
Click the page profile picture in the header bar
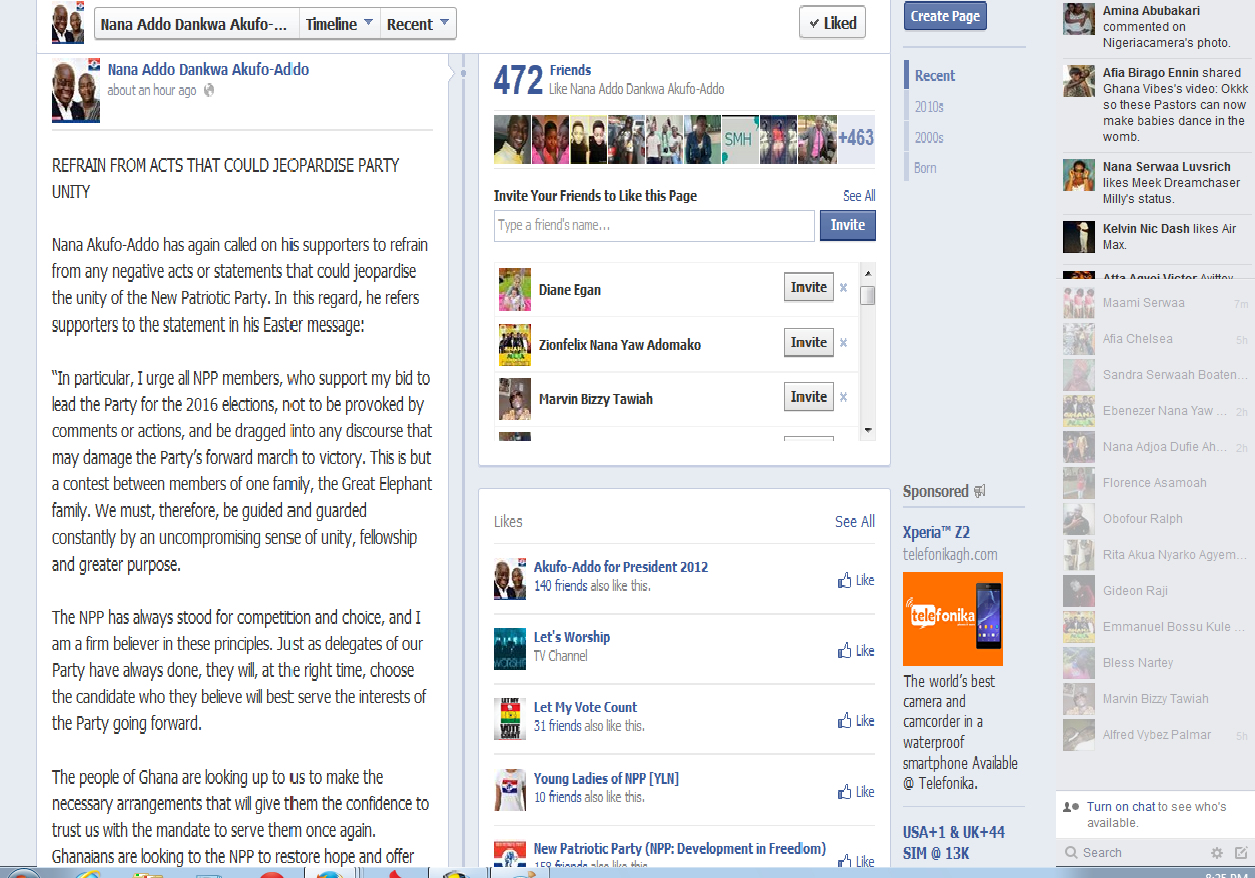point(68,23)
